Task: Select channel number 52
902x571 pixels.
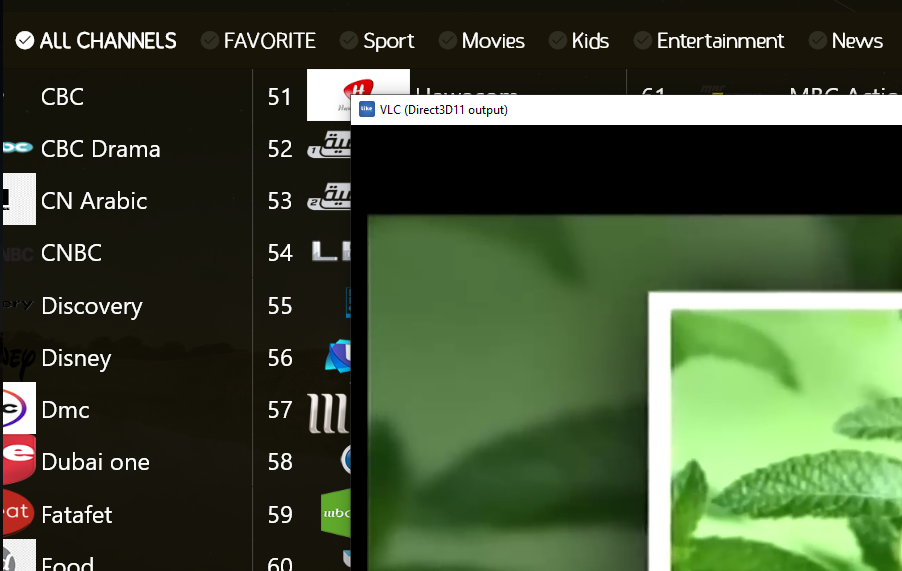Action: point(280,149)
